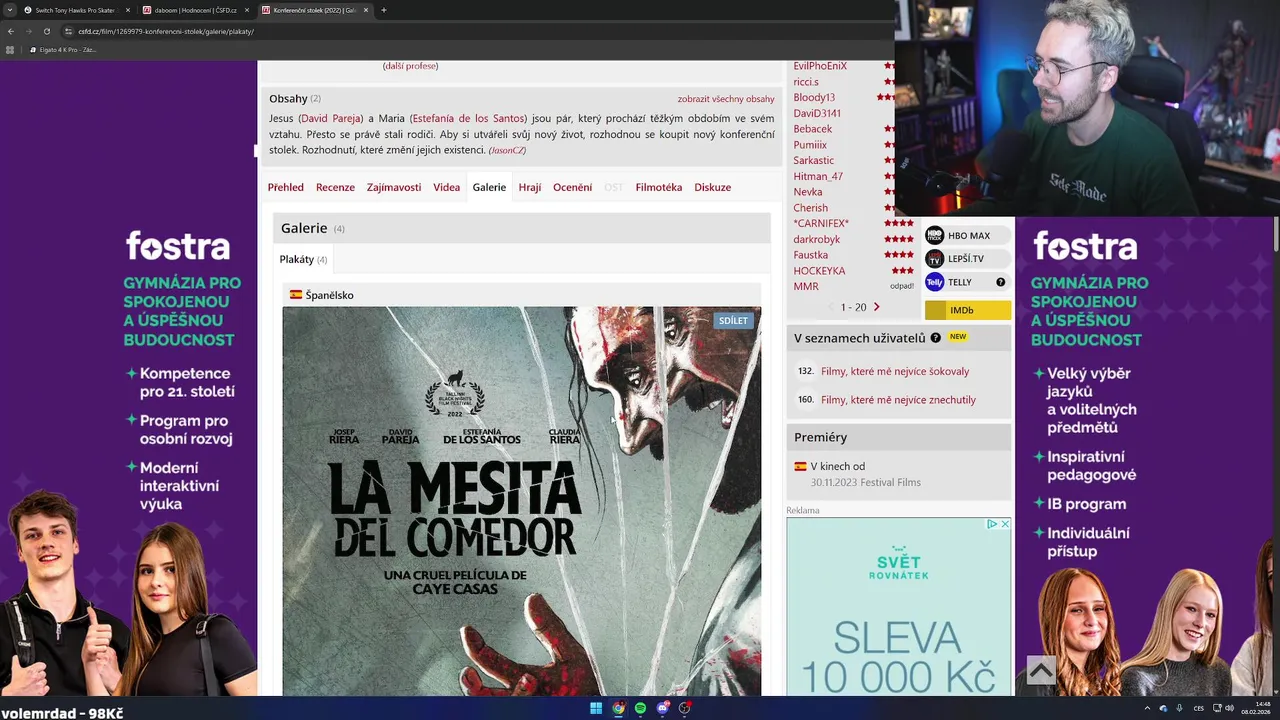The height and width of the screenshot is (720, 1280).
Task: Open the Recenze tab
Action: pos(335,187)
